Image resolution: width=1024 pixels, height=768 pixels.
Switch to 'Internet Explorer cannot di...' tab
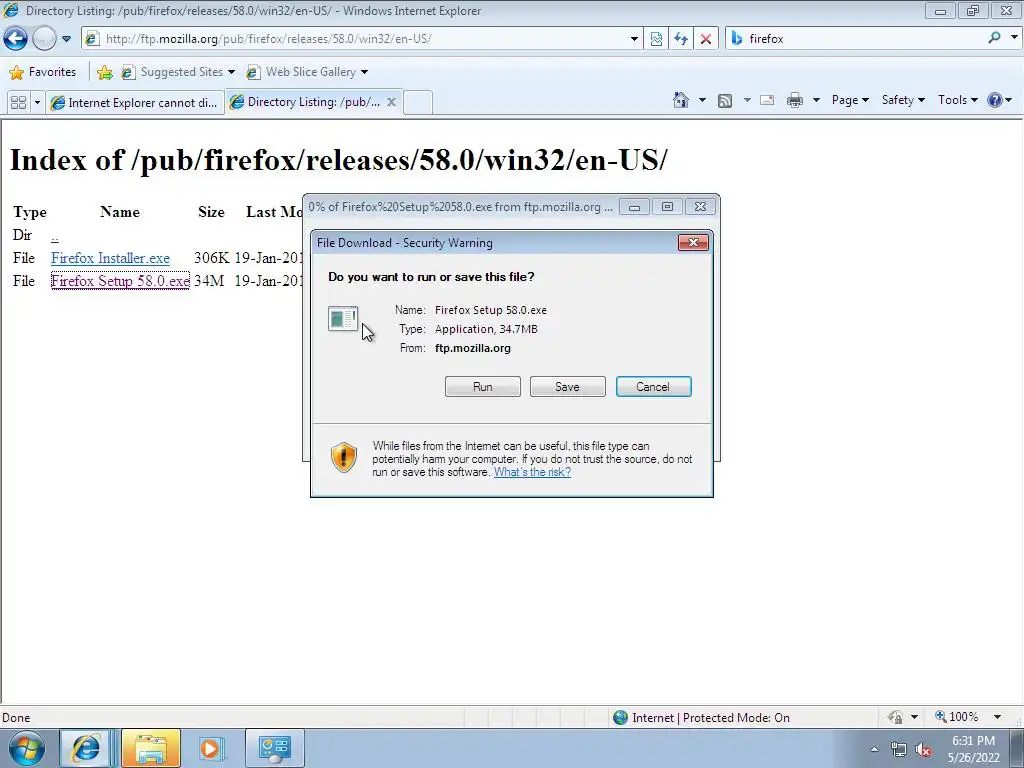[135, 103]
